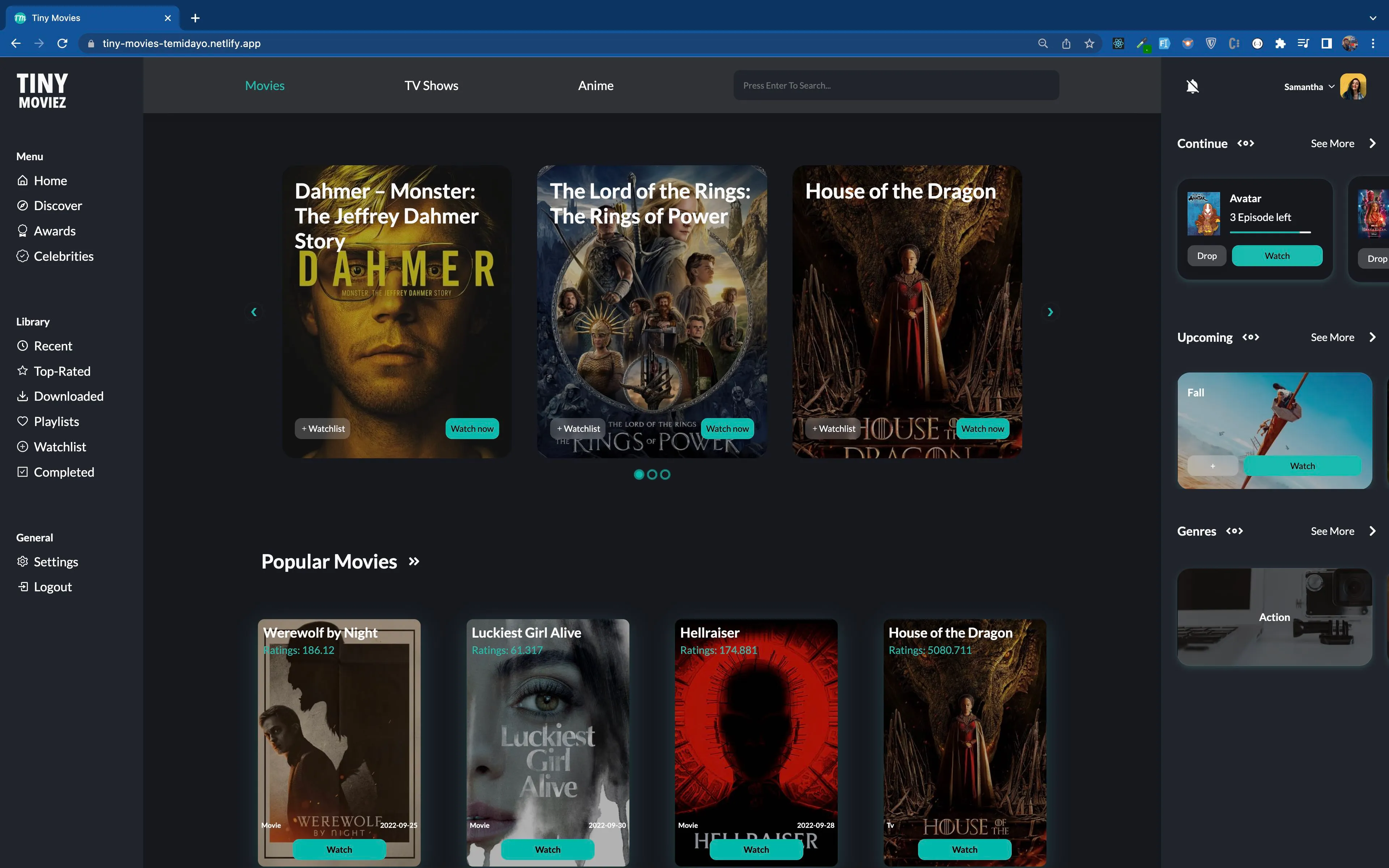Click the browser address bar URL
The height and width of the screenshot is (868, 1389).
pyautogui.click(x=181, y=44)
